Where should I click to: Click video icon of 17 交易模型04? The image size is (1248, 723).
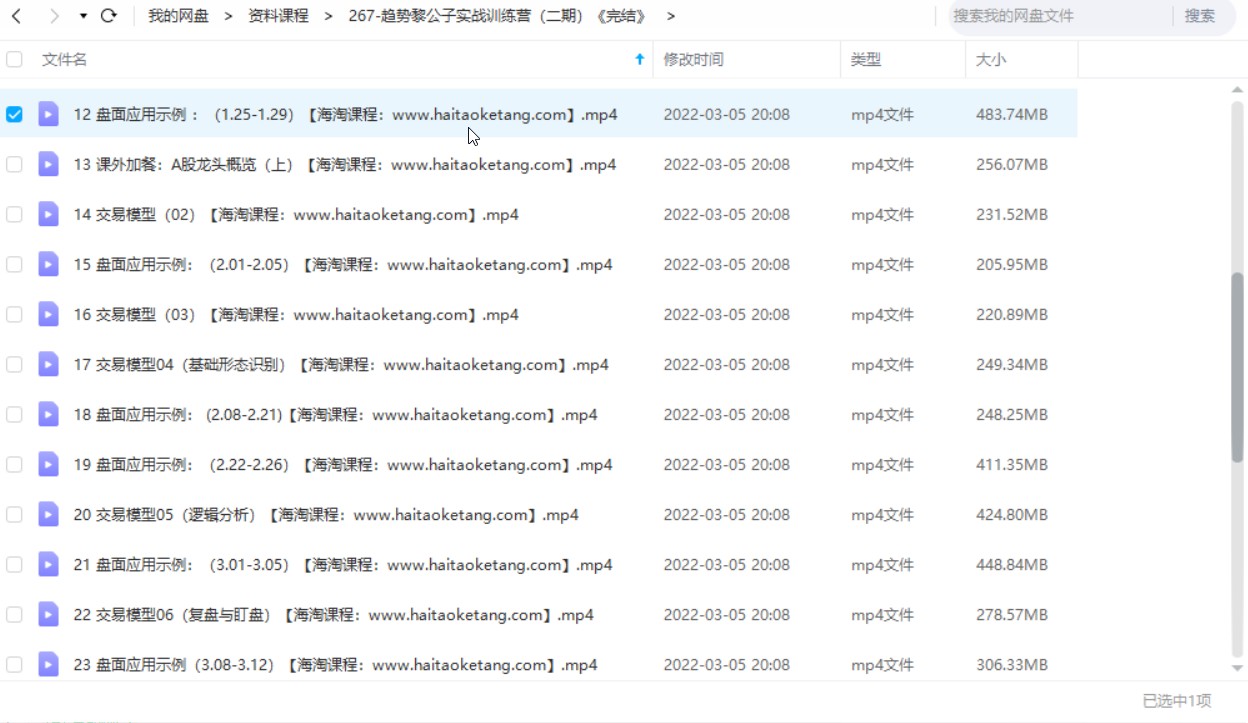[x=48, y=364]
